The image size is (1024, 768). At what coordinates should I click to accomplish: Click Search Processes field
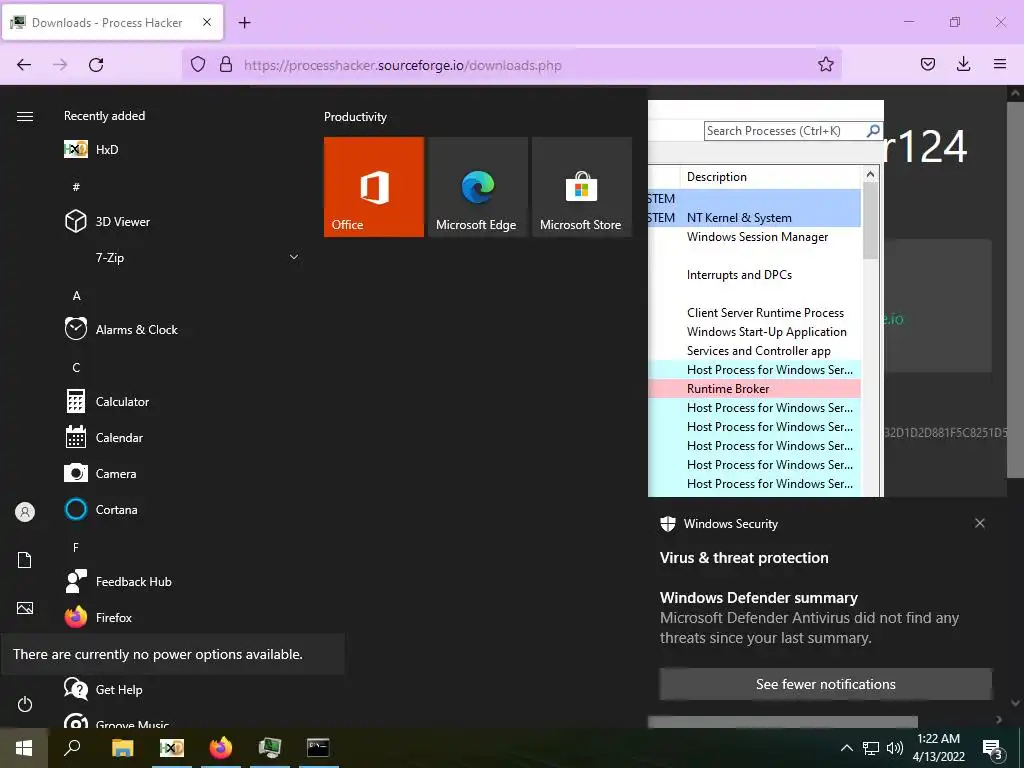(785, 131)
